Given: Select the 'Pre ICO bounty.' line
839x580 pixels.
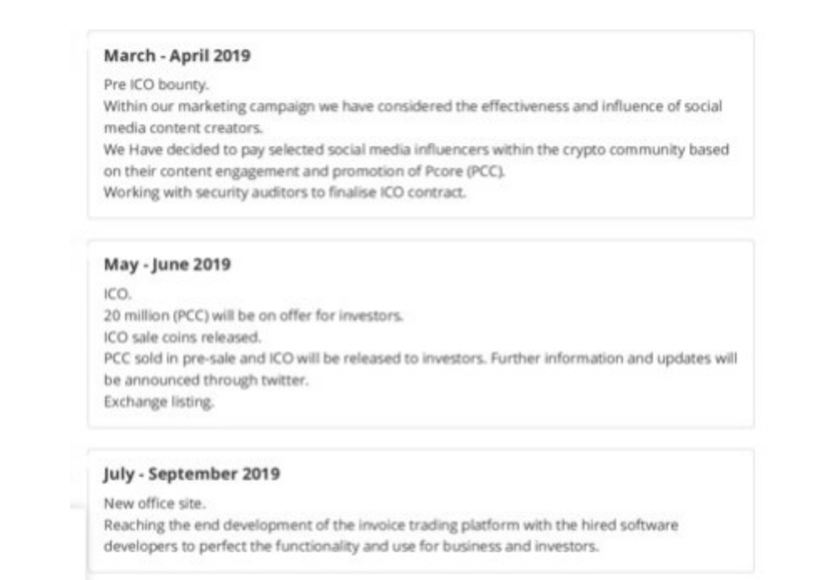Looking at the screenshot, I should (x=156, y=85).
